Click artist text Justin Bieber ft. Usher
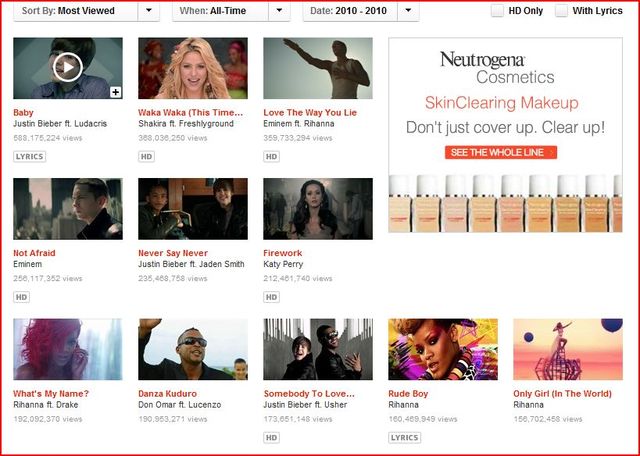The height and width of the screenshot is (456, 640). 305,405
